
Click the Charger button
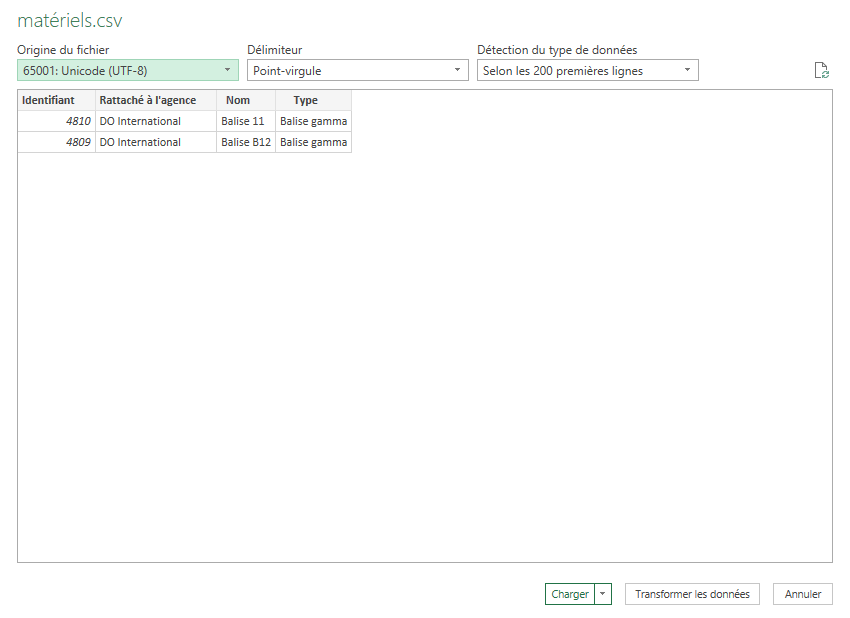coord(570,594)
